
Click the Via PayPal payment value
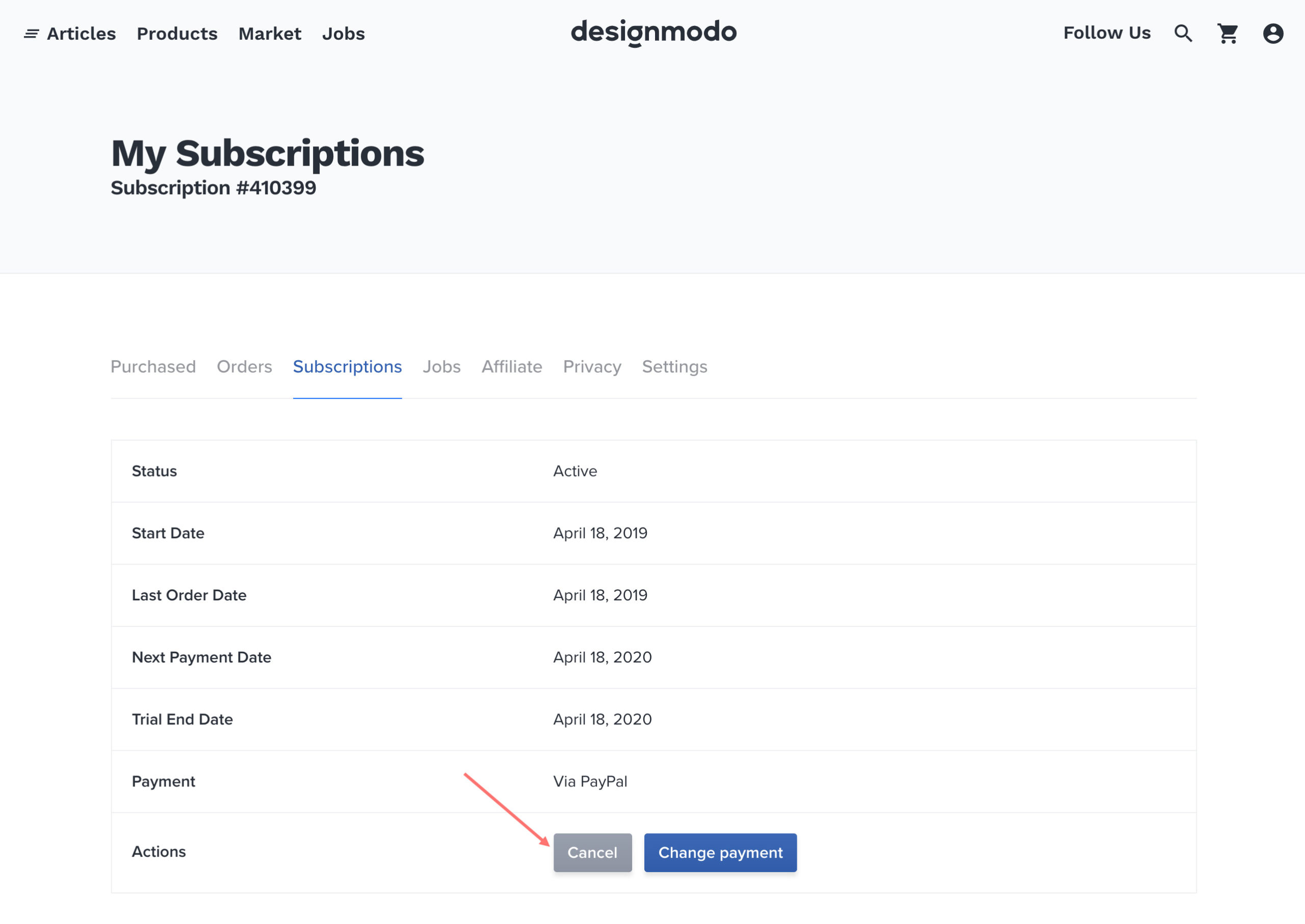590,781
